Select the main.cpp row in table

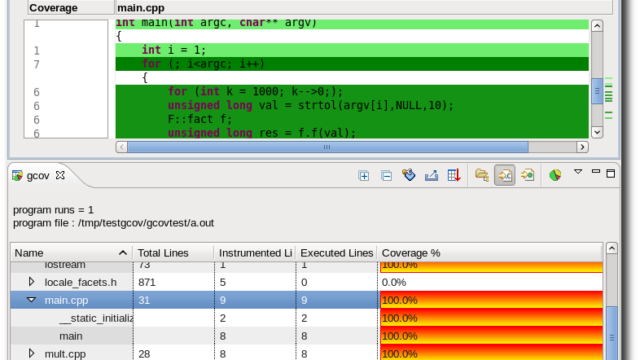point(307,300)
